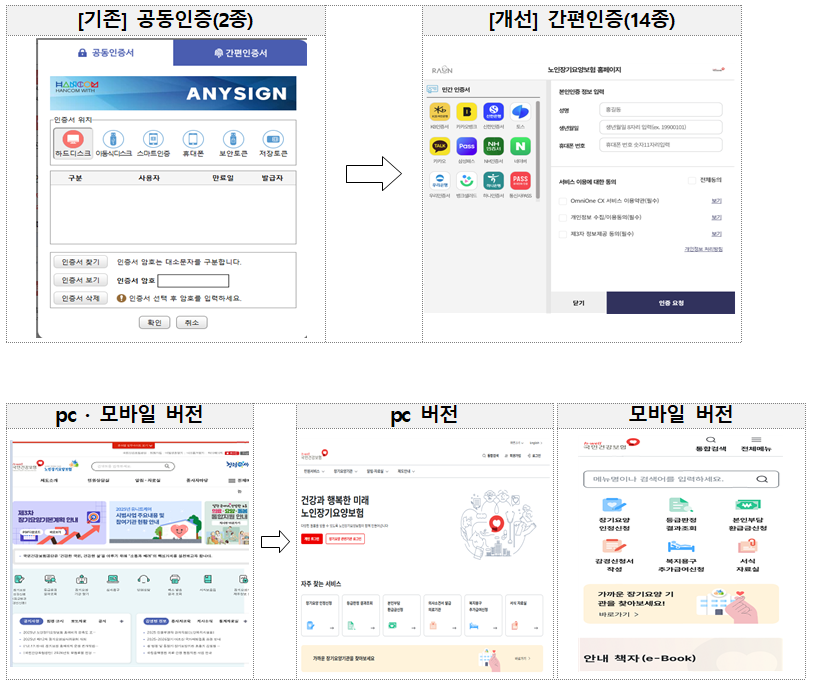Click the 휴대폰 번호 input field

point(660,145)
